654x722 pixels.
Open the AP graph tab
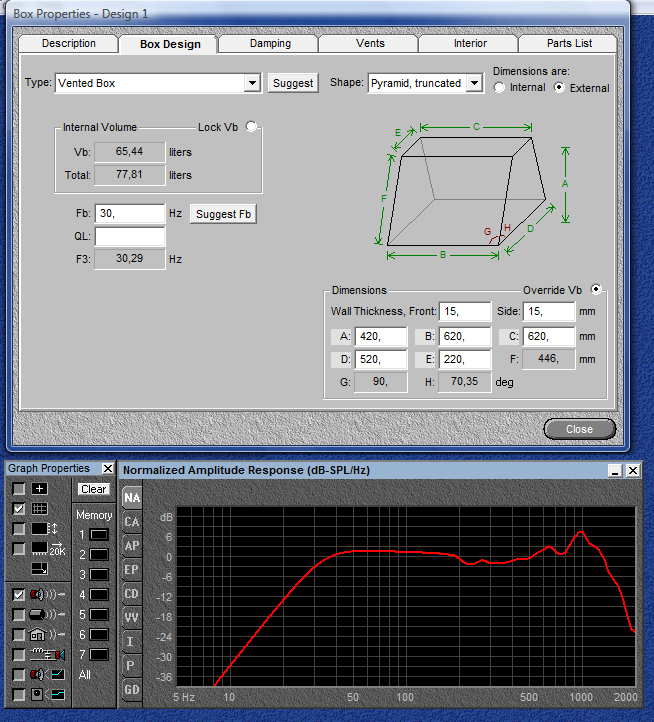tap(132, 545)
